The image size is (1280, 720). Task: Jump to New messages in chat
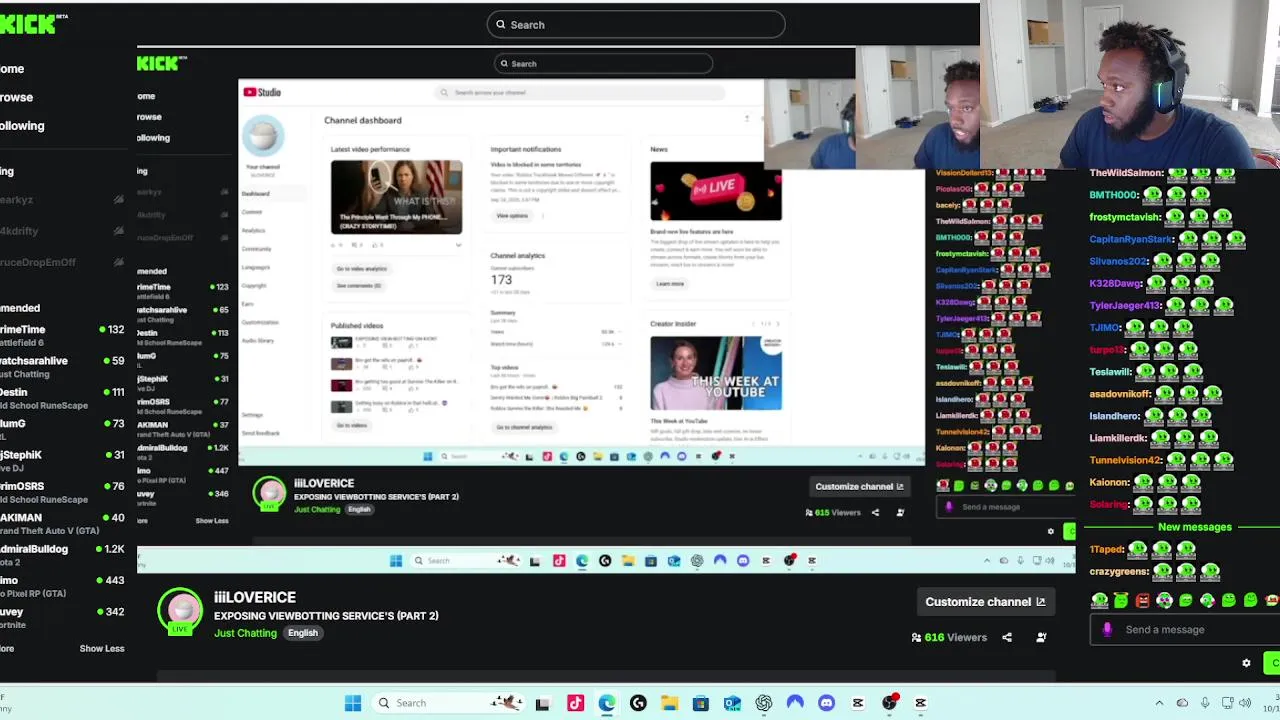(x=1195, y=527)
